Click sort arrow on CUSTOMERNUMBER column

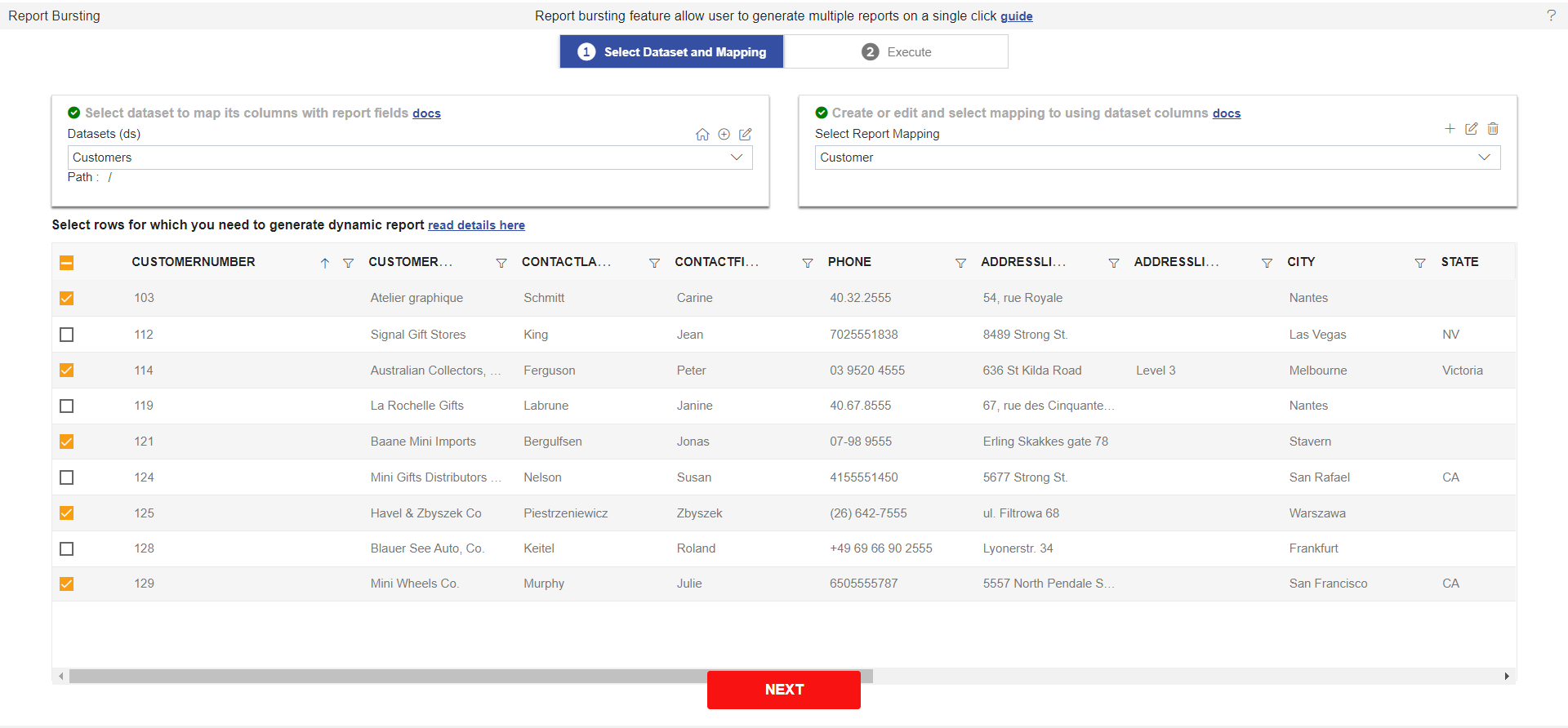click(x=324, y=263)
